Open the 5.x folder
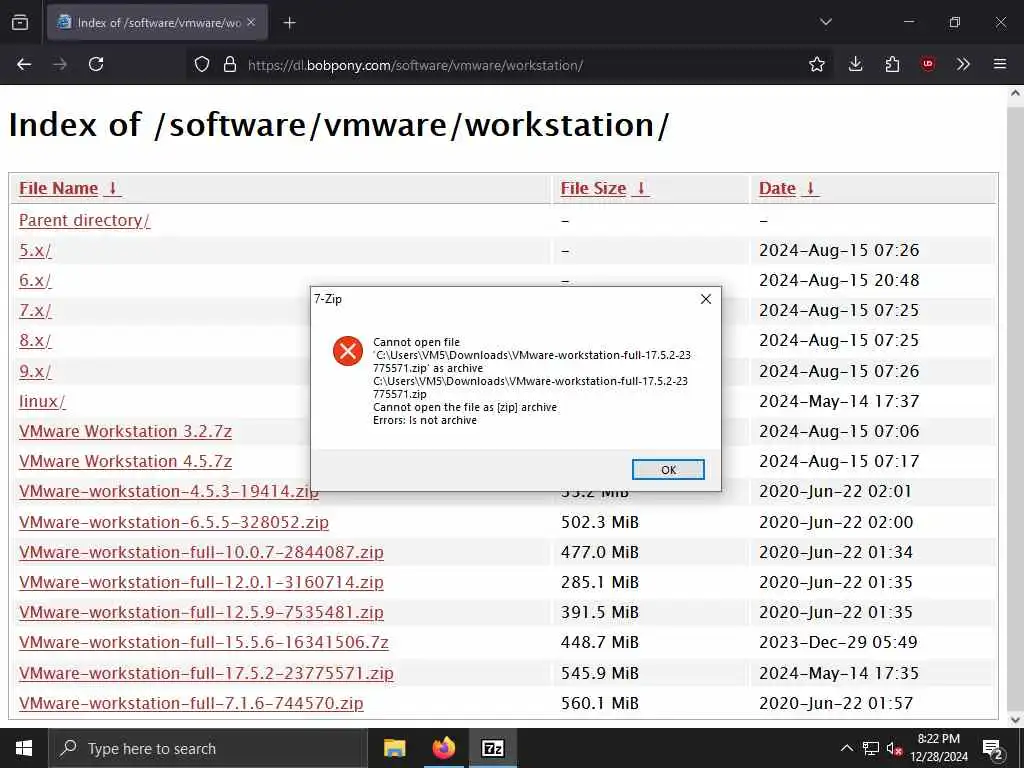Image resolution: width=1024 pixels, height=768 pixels. click(x=35, y=250)
